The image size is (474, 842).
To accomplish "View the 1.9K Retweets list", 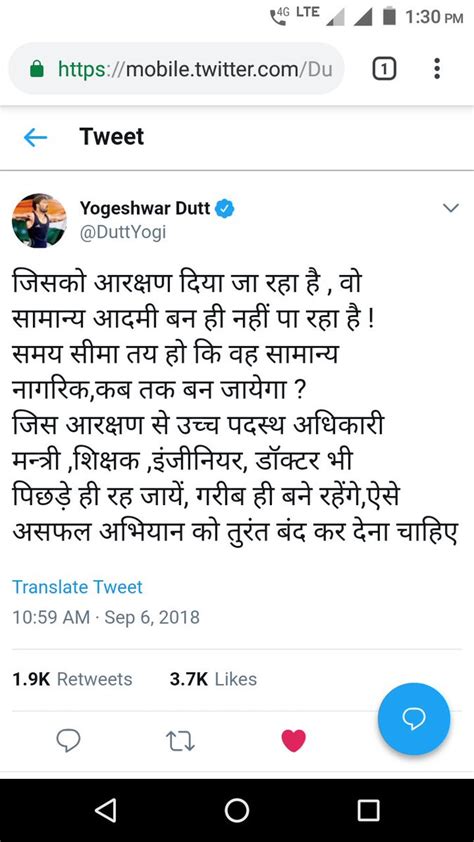I will 72,679.
